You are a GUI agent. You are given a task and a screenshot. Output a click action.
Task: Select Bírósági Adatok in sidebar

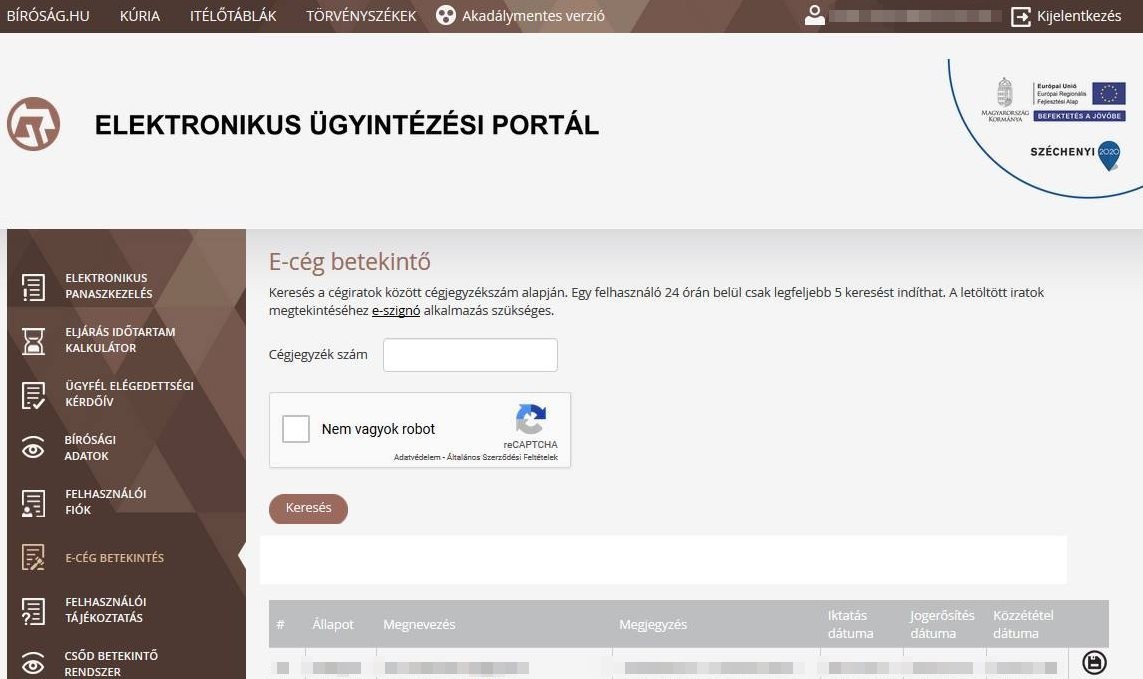90,448
